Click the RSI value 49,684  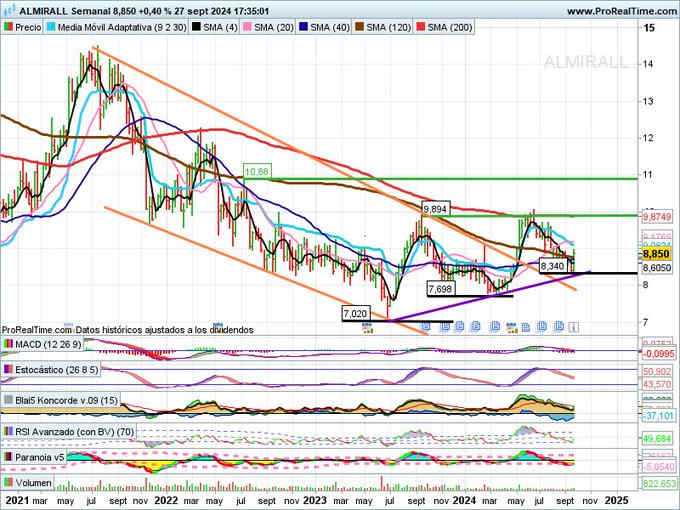click(x=656, y=439)
